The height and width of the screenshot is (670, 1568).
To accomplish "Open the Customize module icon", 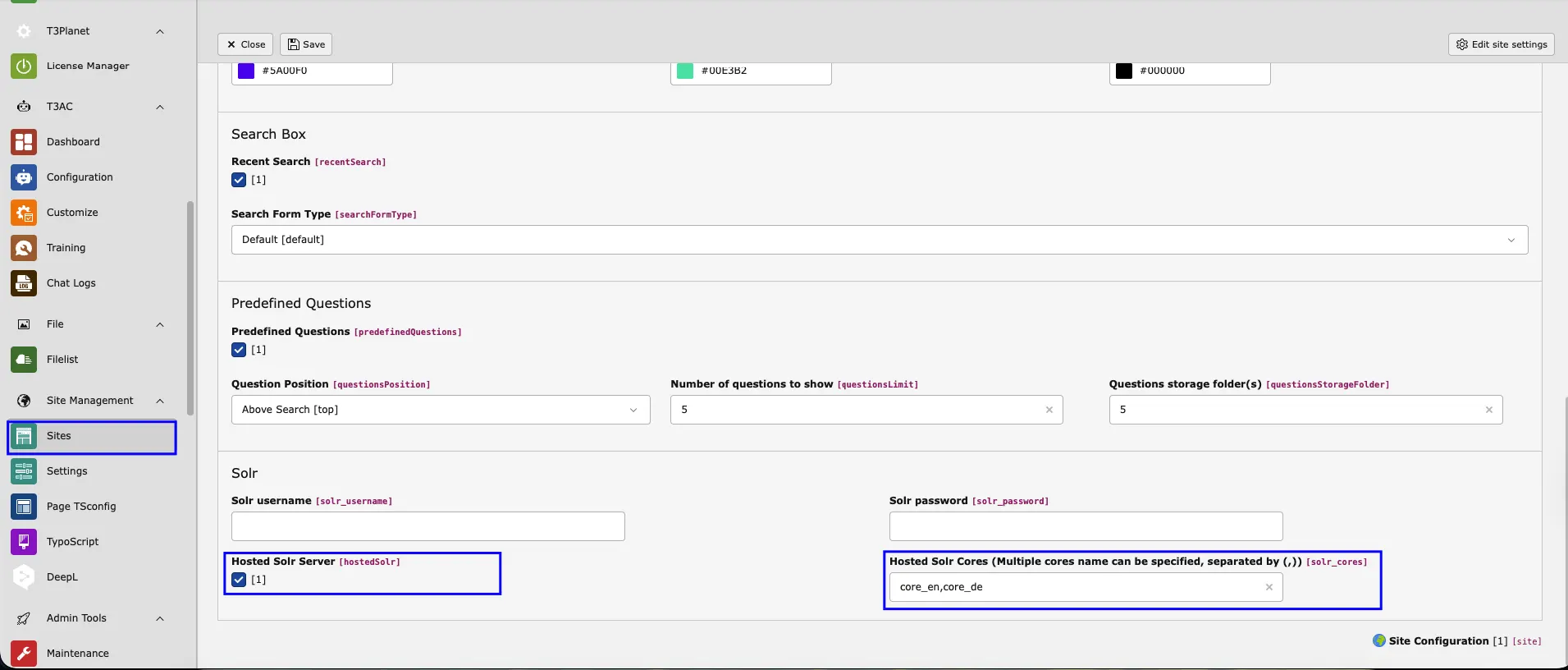I will point(24,213).
